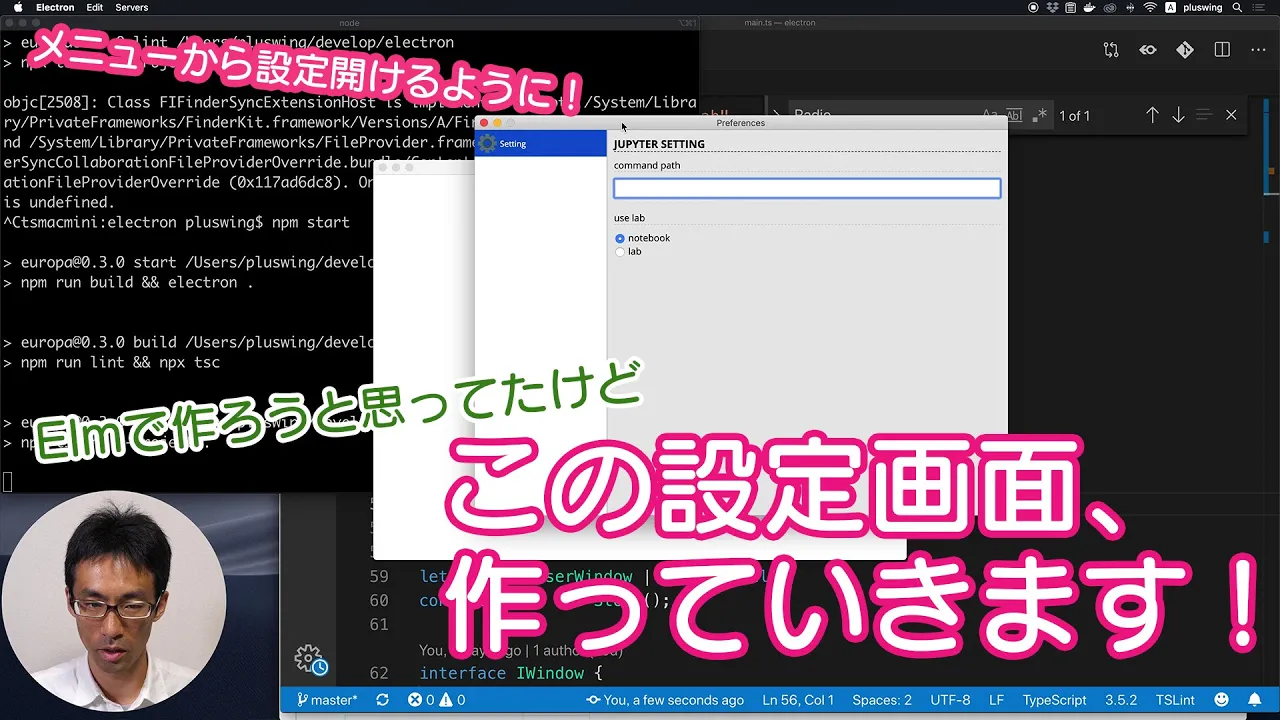The width and height of the screenshot is (1280, 720).
Task: Open the Edit menu
Action: [95, 7]
